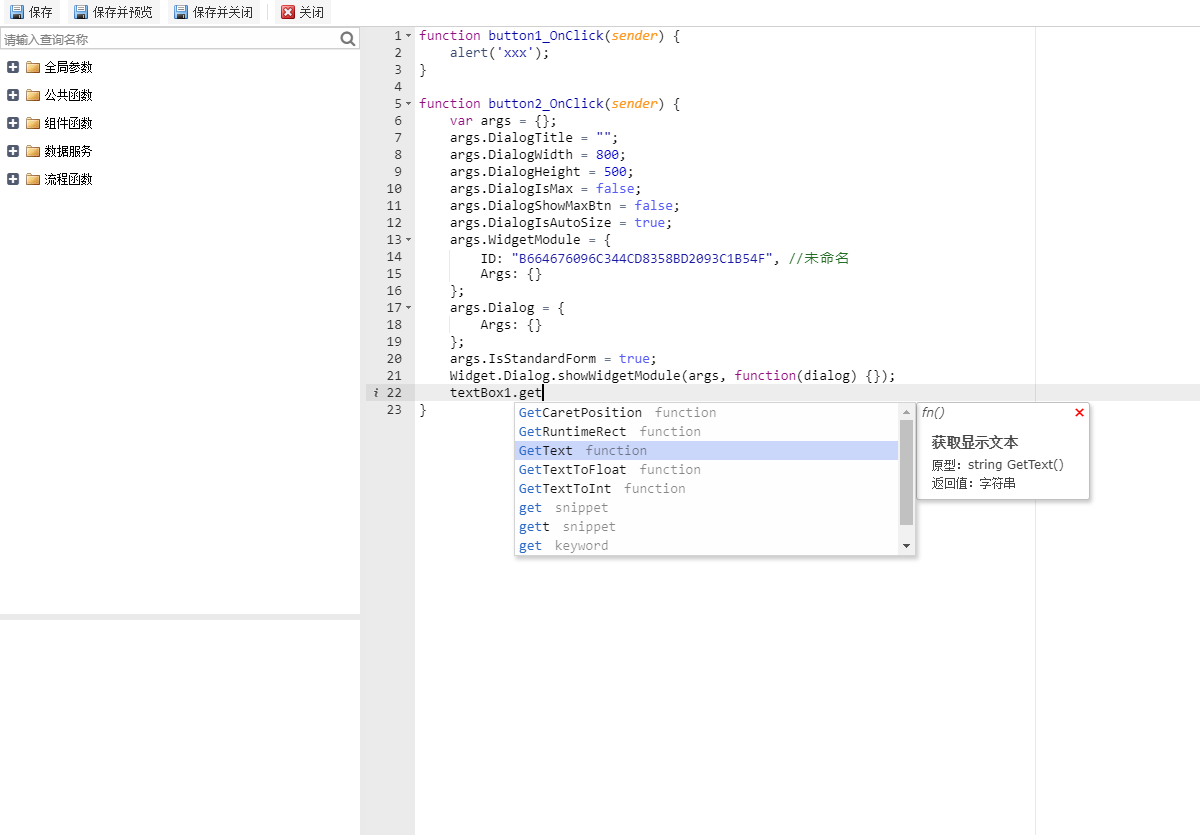
Task: Select the 数据服务 tree label
Action: click(x=68, y=151)
